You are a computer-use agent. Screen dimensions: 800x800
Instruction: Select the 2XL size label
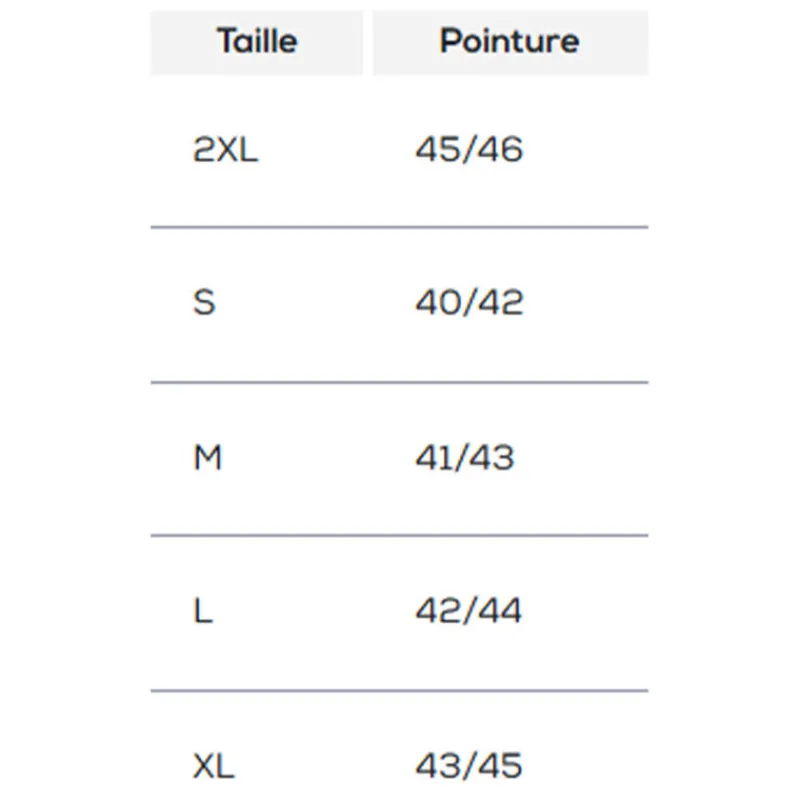coord(225,150)
